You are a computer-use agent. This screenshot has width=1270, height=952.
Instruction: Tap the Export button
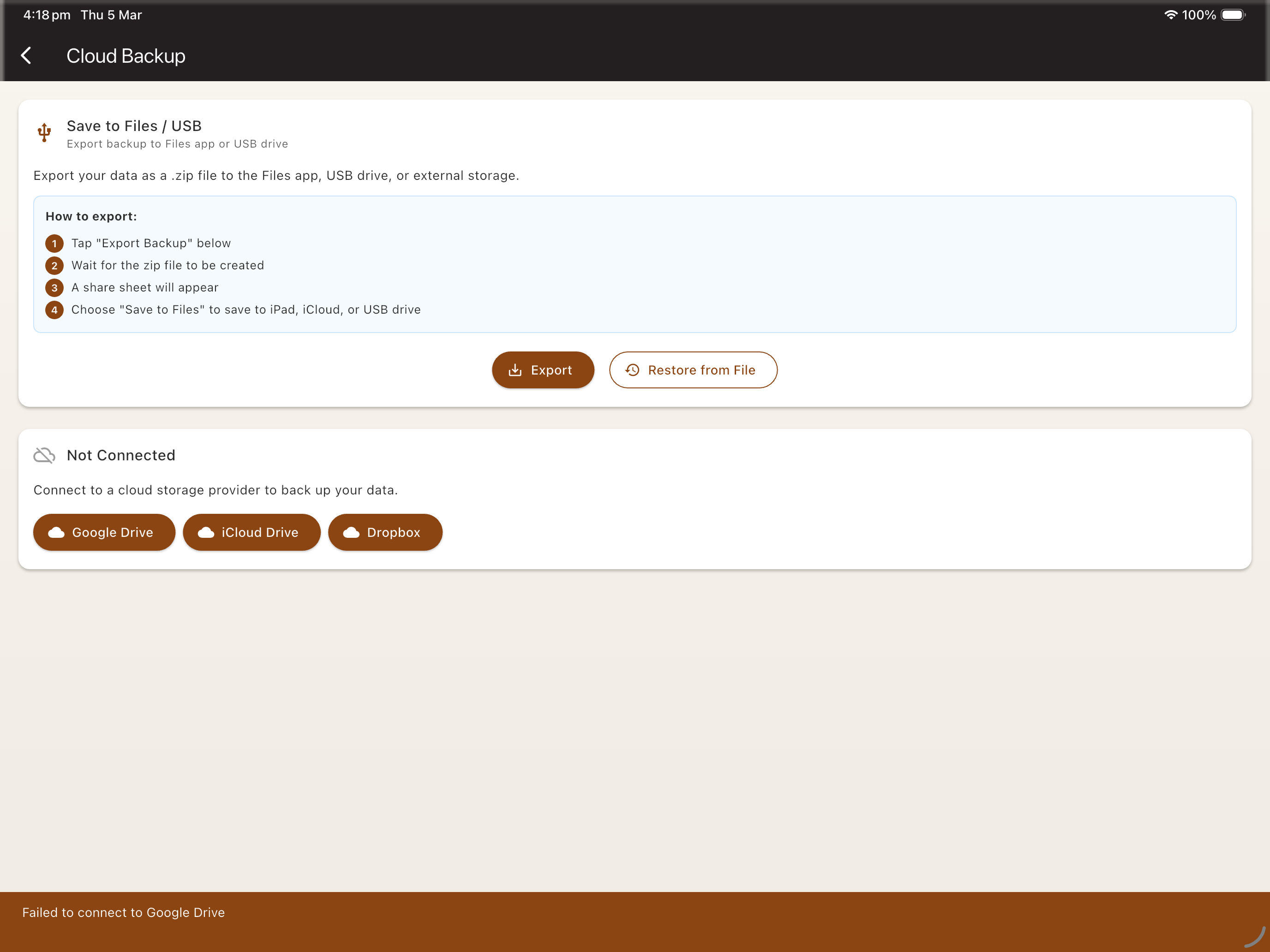[x=543, y=370]
